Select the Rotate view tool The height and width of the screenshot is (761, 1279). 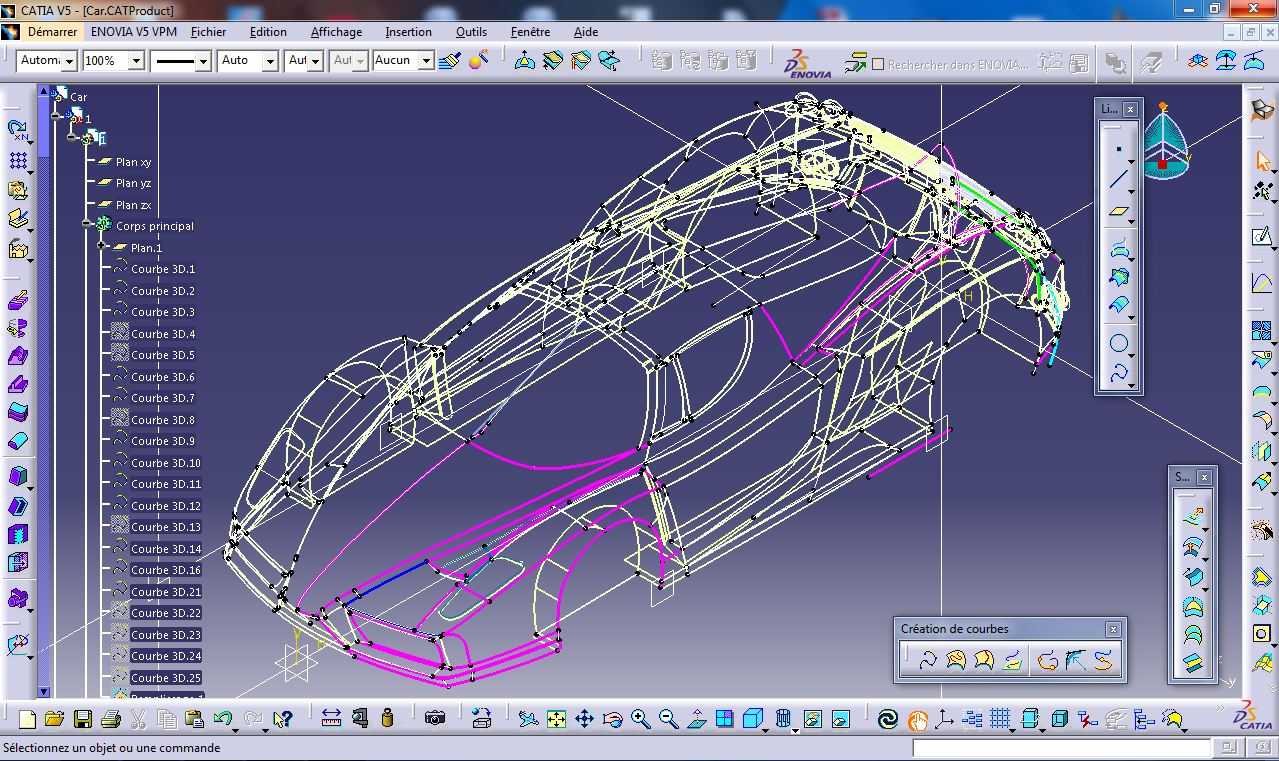click(x=612, y=719)
